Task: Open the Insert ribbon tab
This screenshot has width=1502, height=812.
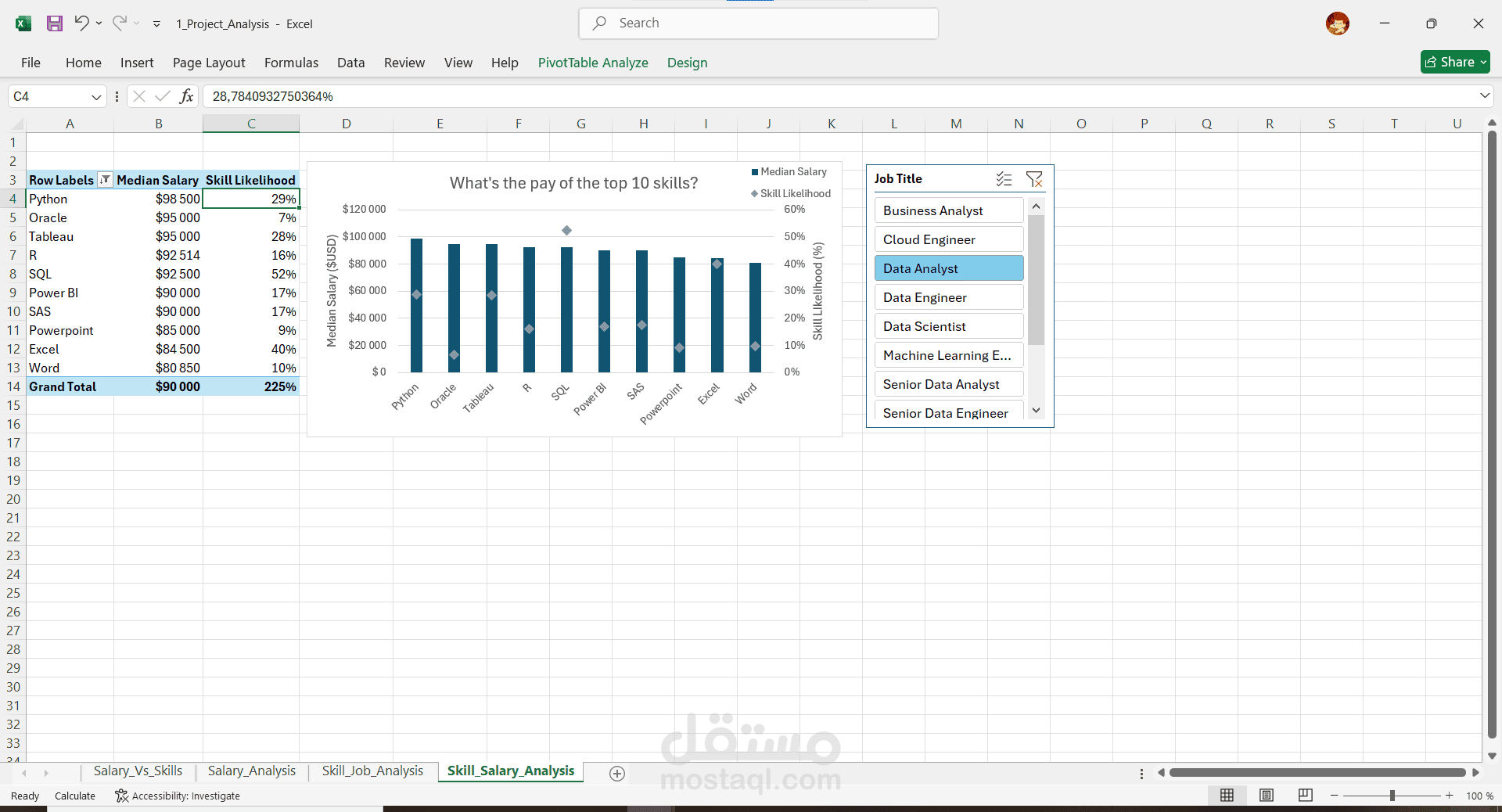Action: (x=137, y=63)
